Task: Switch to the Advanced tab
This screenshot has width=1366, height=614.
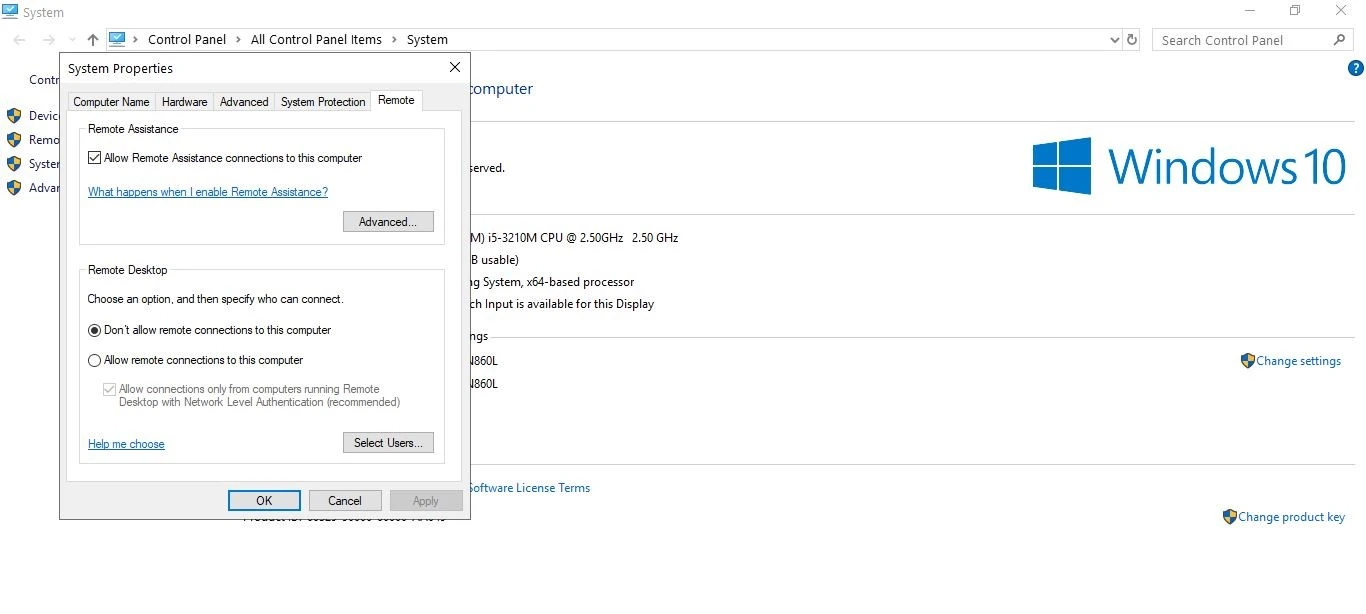Action: (244, 102)
